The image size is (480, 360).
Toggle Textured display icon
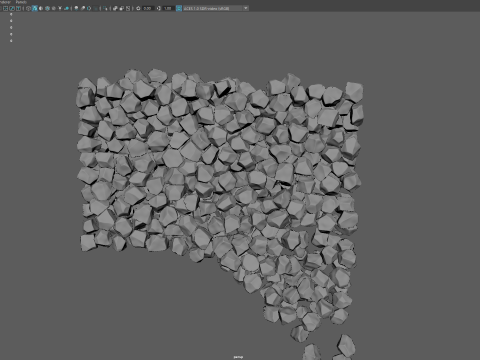coord(54,8)
